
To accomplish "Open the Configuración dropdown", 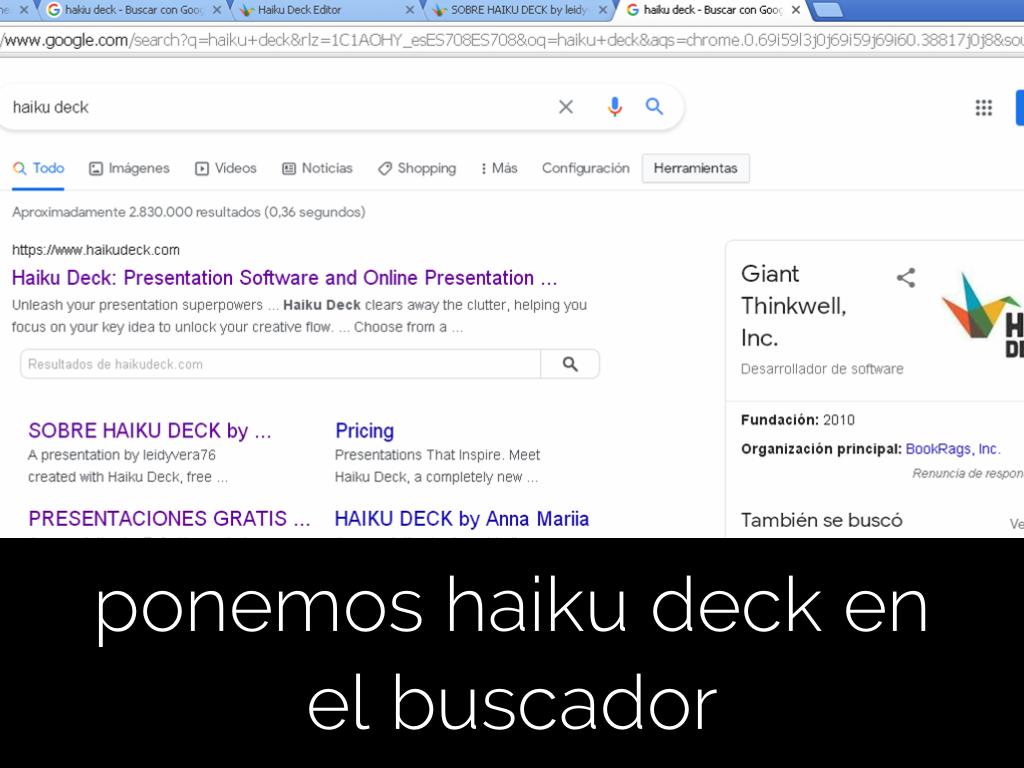I will (585, 168).
